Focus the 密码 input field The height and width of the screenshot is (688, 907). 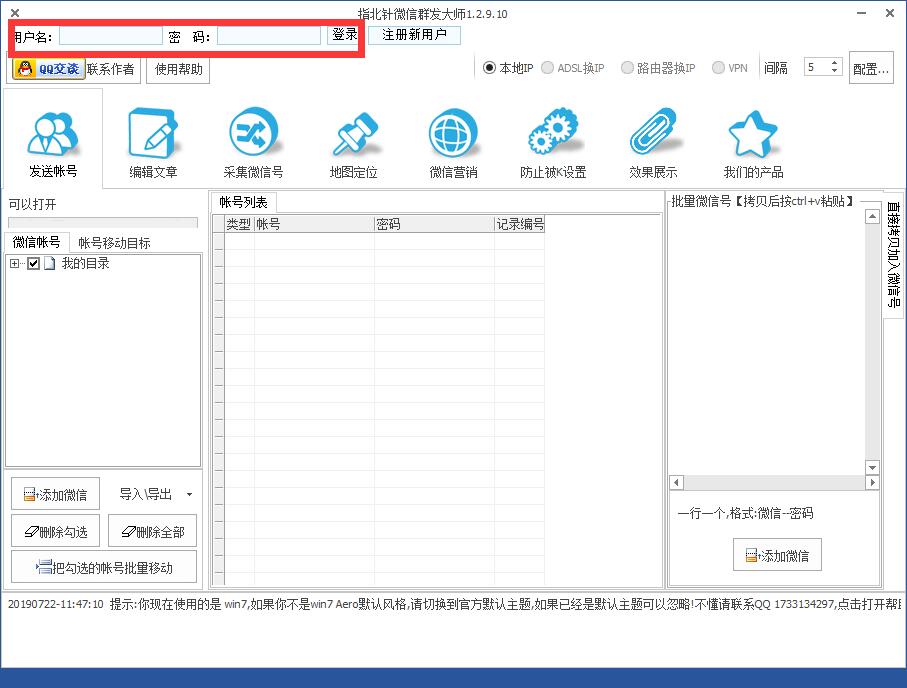(x=269, y=36)
